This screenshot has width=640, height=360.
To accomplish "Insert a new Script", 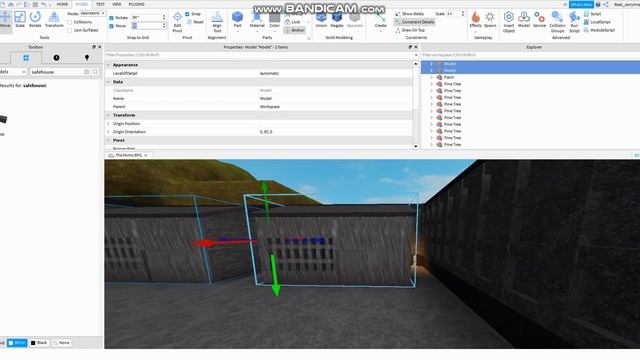I will click(x=592, y=14).
